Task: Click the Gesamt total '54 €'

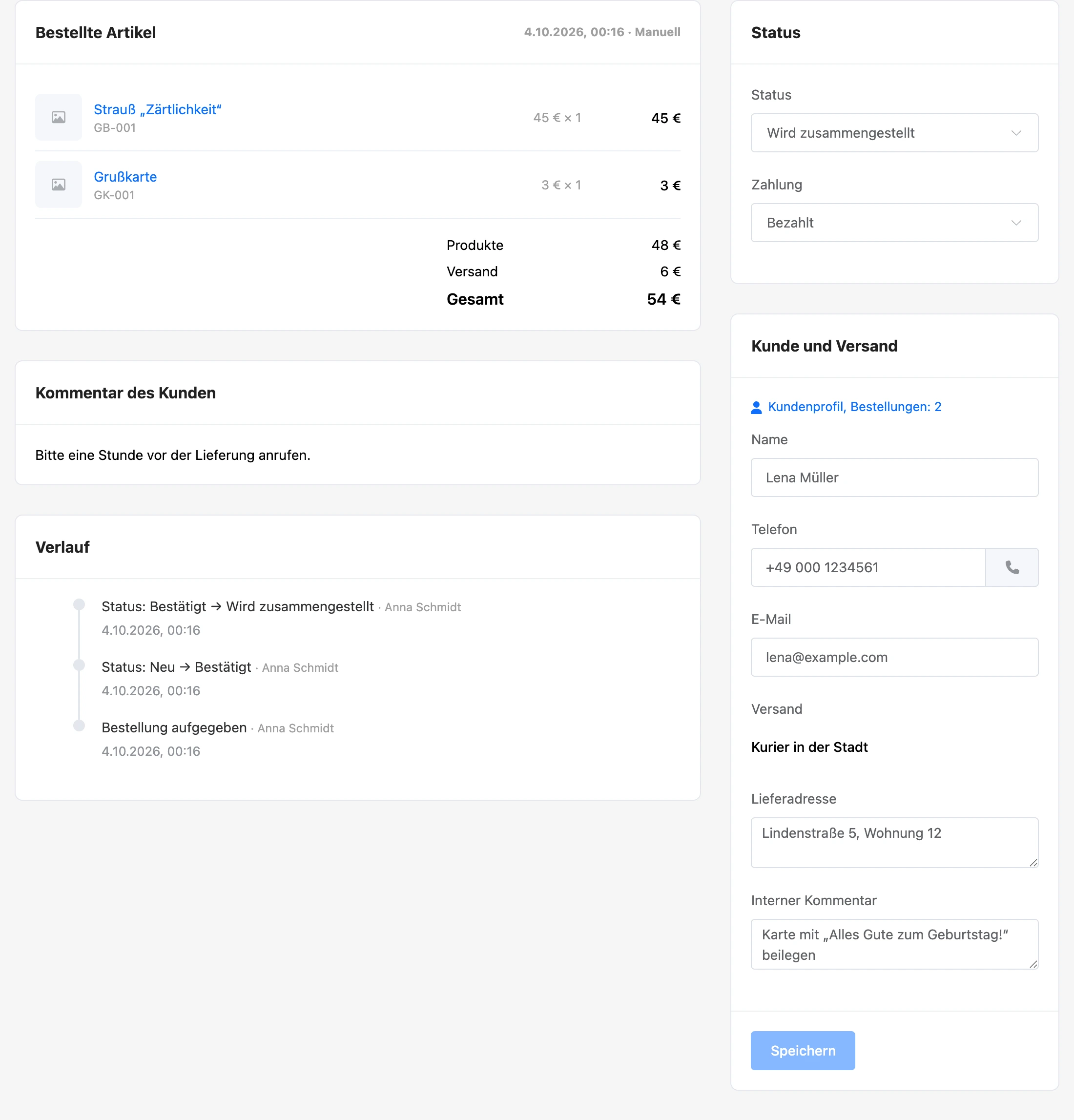Action: pos(663,299)
